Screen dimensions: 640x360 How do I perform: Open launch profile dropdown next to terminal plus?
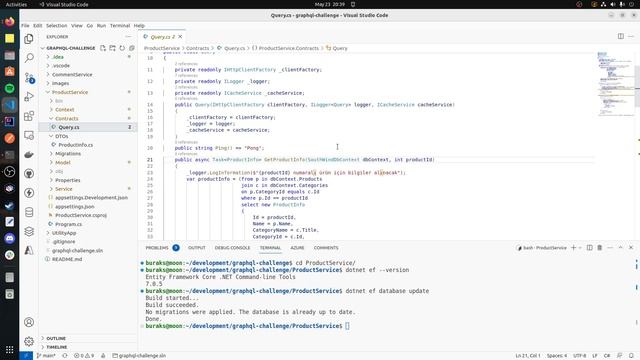pos(580,248)
